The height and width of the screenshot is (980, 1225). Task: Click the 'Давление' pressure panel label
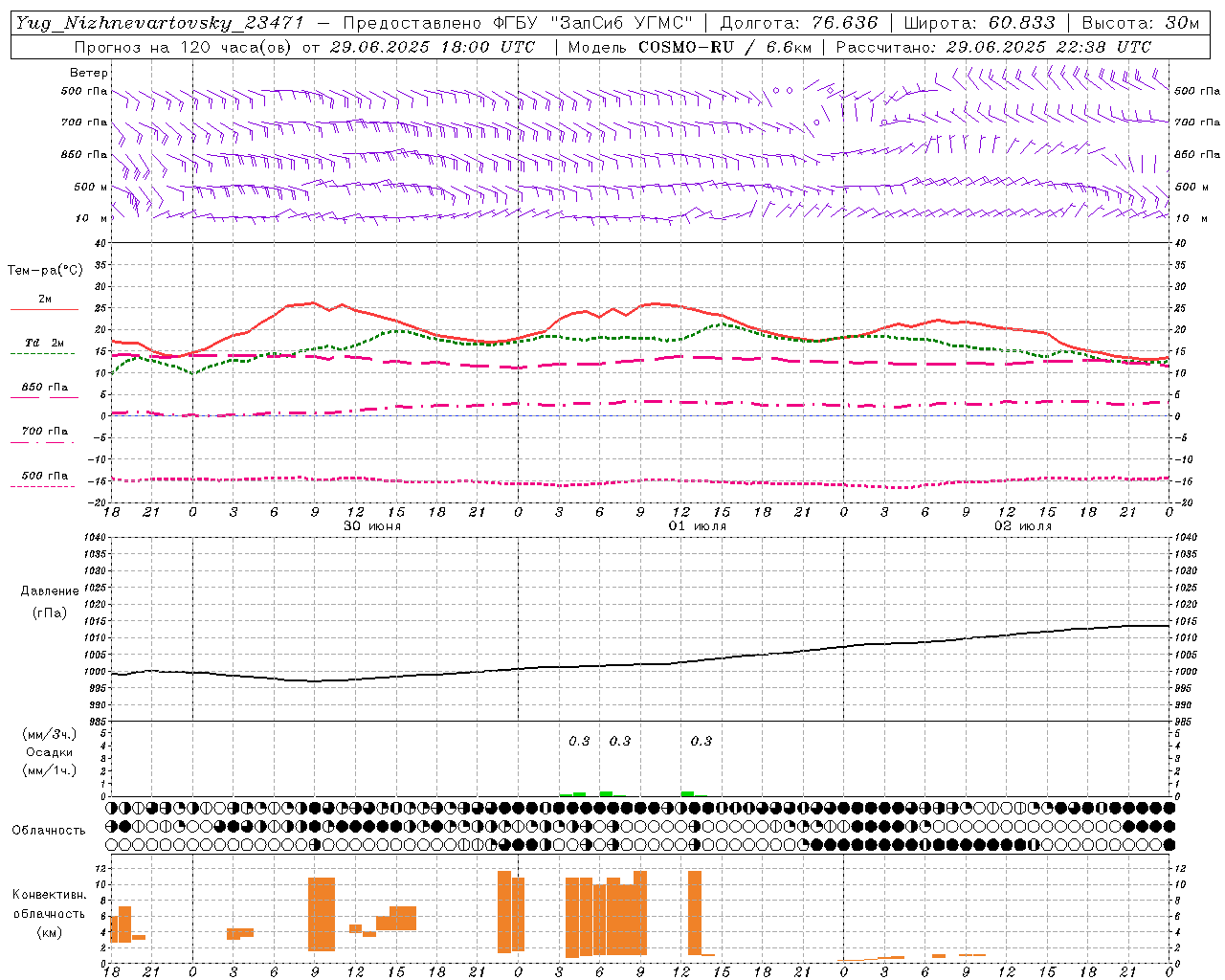coord(49,591)
